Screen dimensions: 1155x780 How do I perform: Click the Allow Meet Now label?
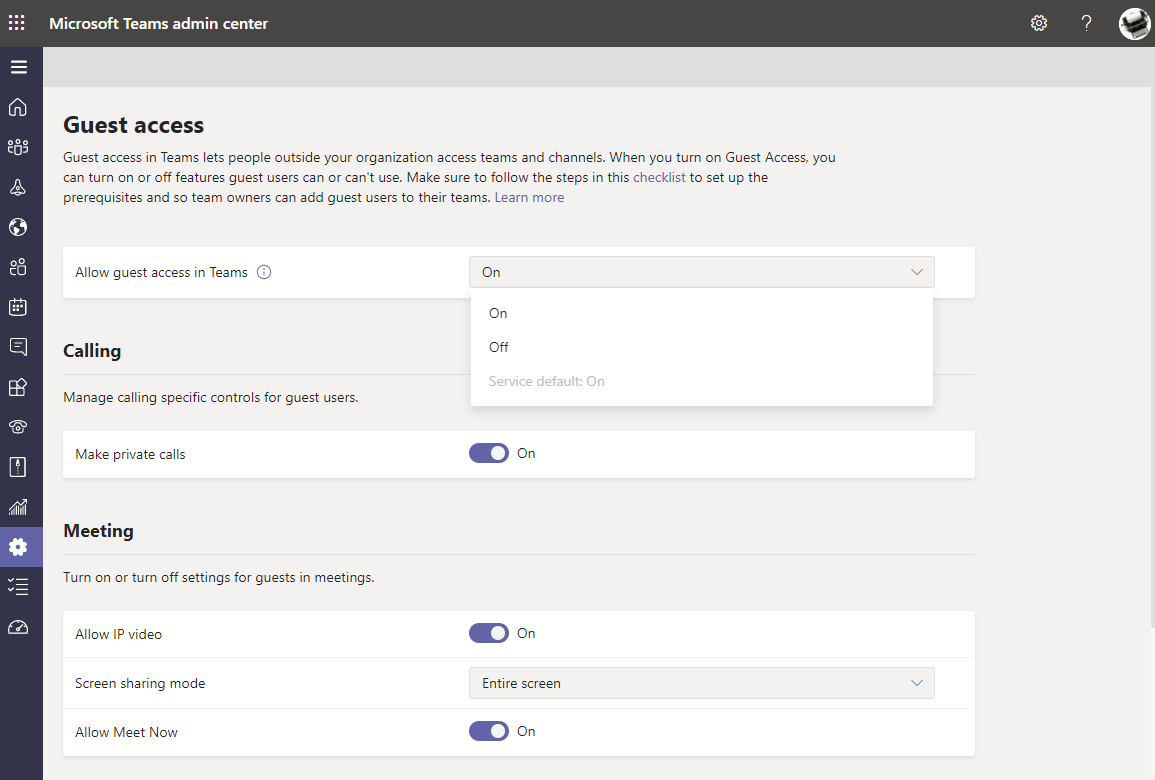(x=126, y=732)
